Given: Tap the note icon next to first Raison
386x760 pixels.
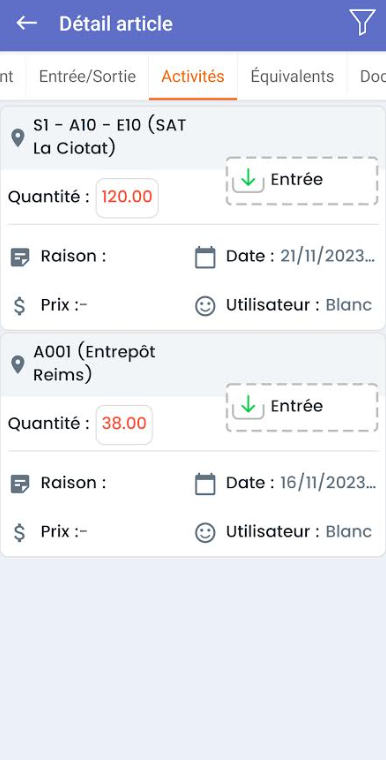Looking at the screenshot, I should click(20, 257).
